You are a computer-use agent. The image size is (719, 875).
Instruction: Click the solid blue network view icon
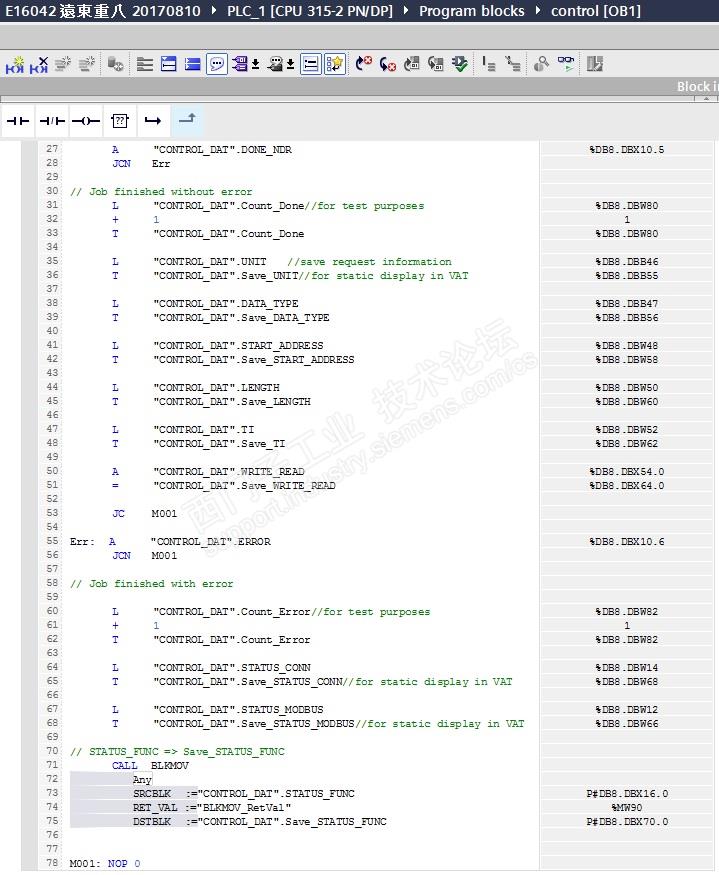[193, 64]
